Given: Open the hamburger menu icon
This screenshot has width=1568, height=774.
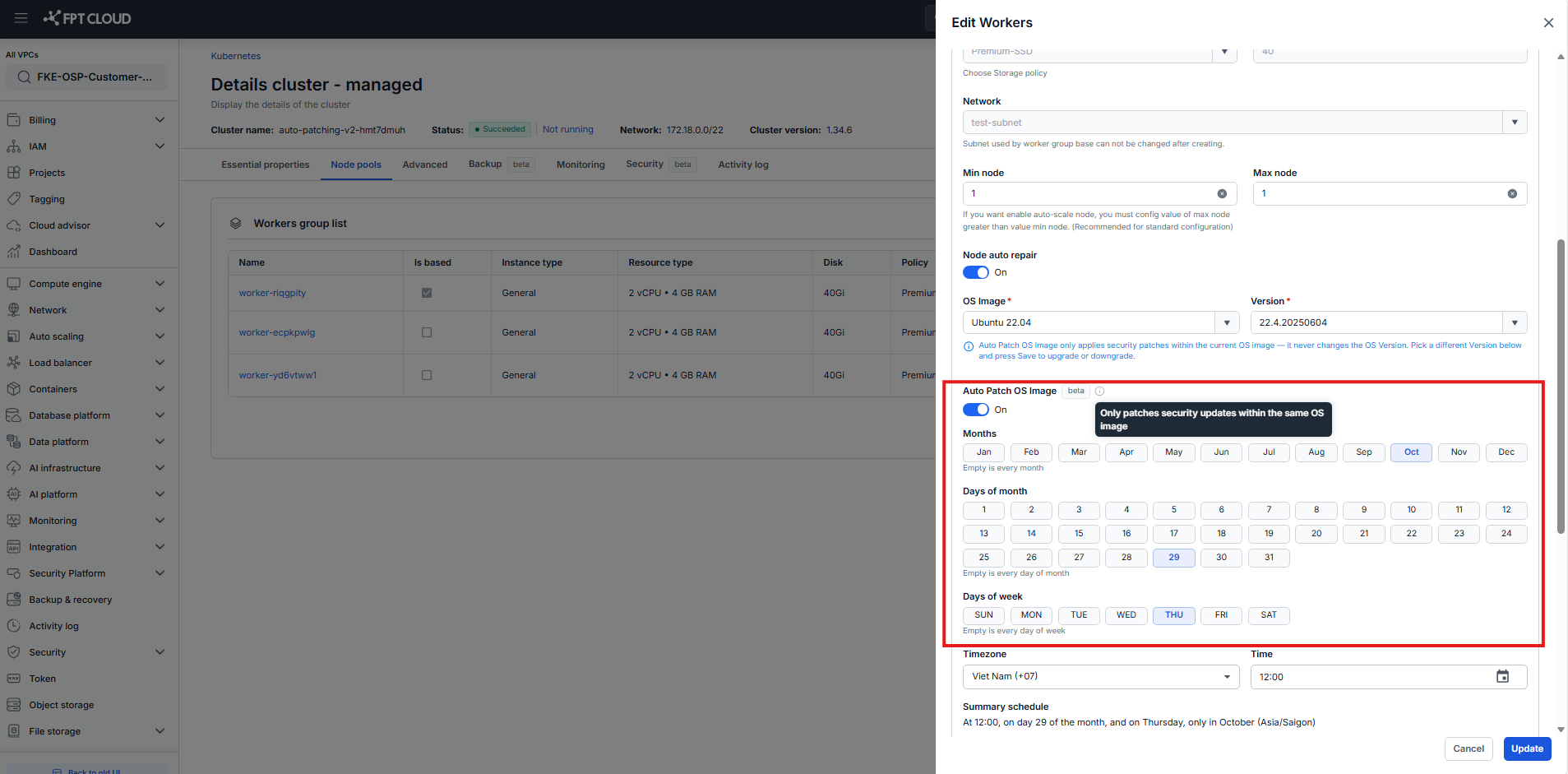Looking at the screenshot, I should [x=21, y=18].
